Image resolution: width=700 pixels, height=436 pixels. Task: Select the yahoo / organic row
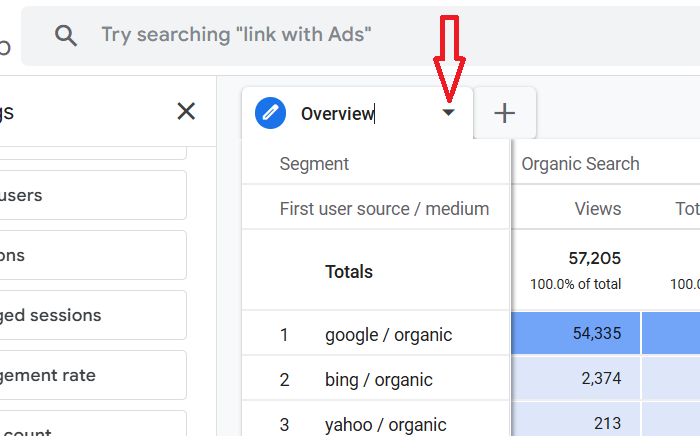[385, 423]
